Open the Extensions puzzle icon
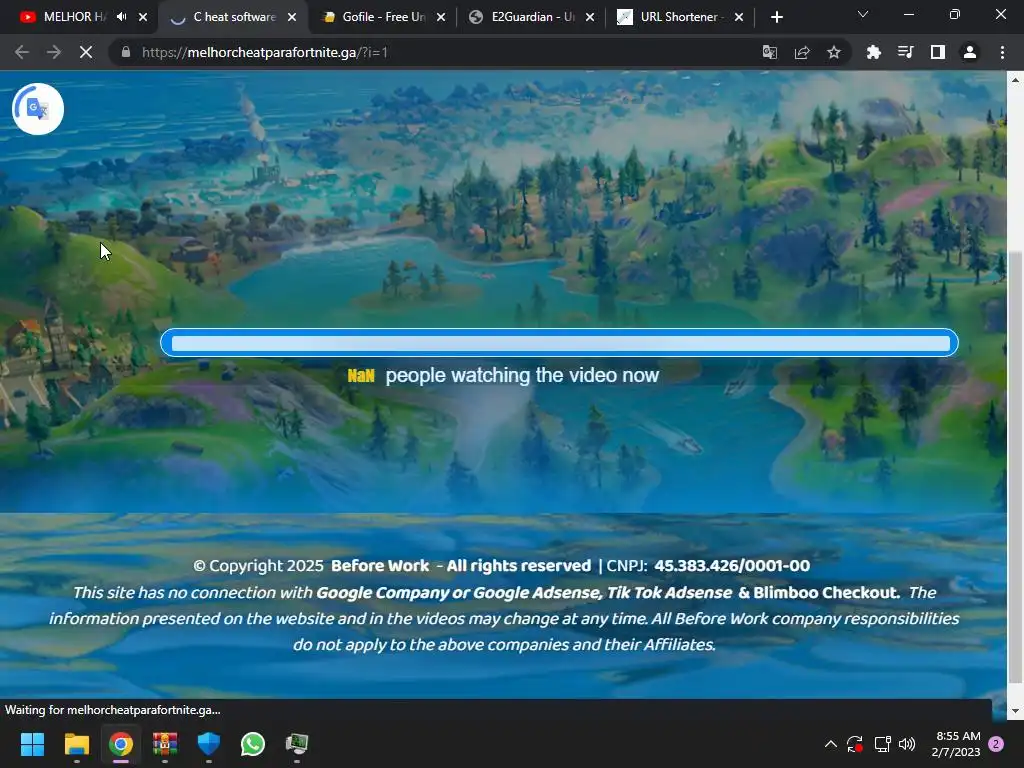 [x=874, y=52]
